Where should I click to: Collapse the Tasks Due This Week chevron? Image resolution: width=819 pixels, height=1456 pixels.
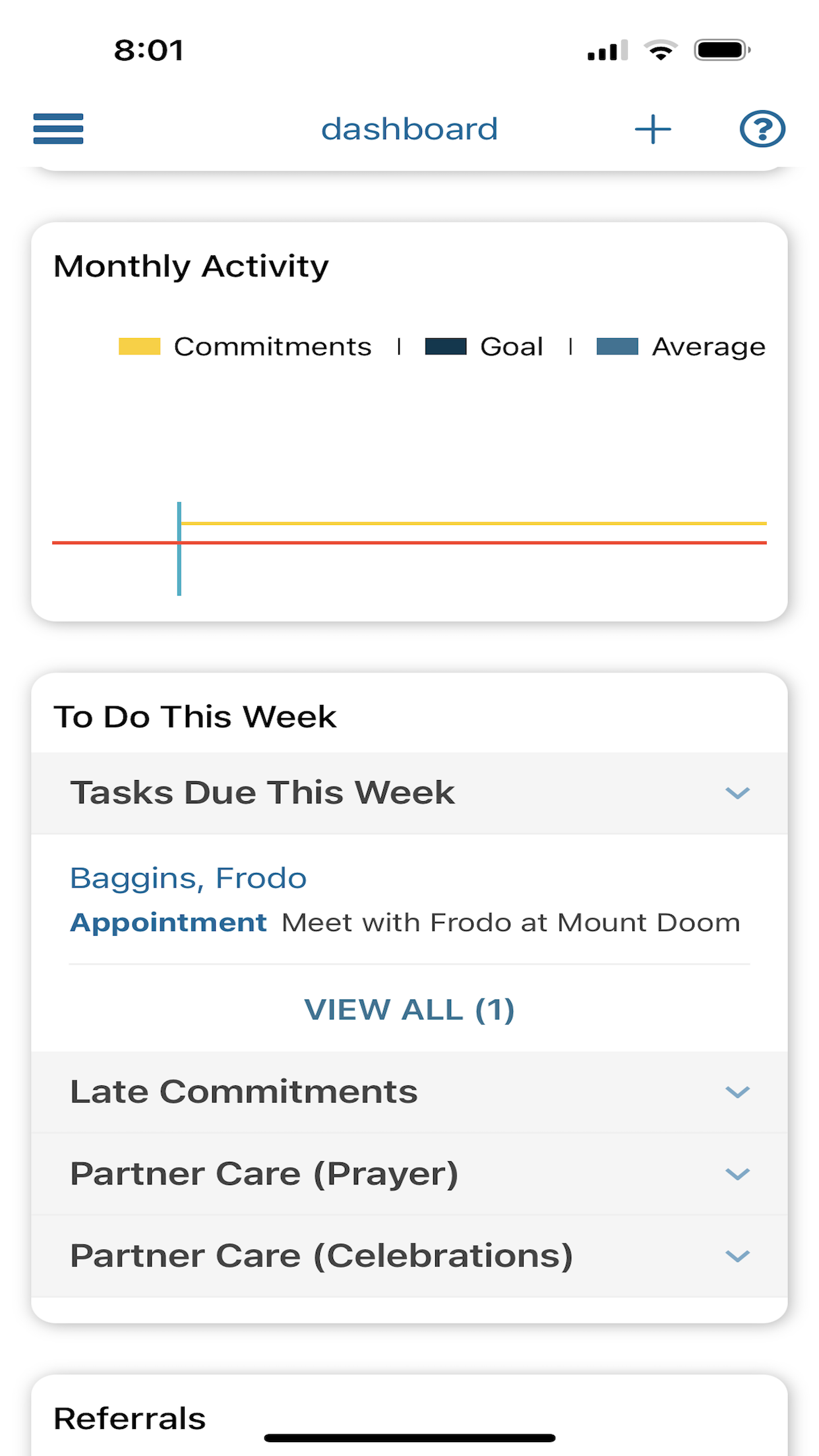pyautogui.click(x=737, y=793)
